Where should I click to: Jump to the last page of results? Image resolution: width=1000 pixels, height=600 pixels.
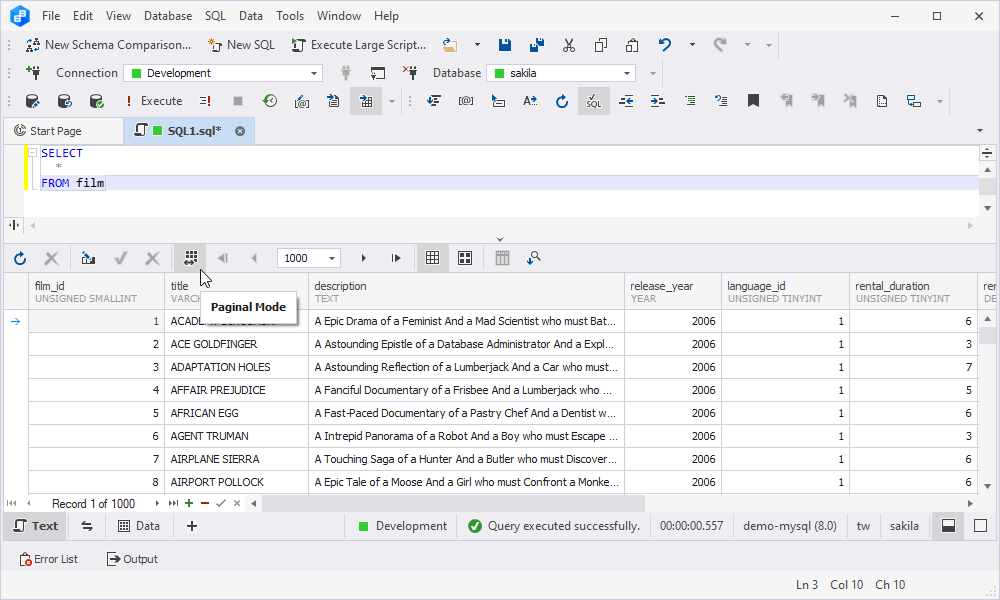coord(396,258)
